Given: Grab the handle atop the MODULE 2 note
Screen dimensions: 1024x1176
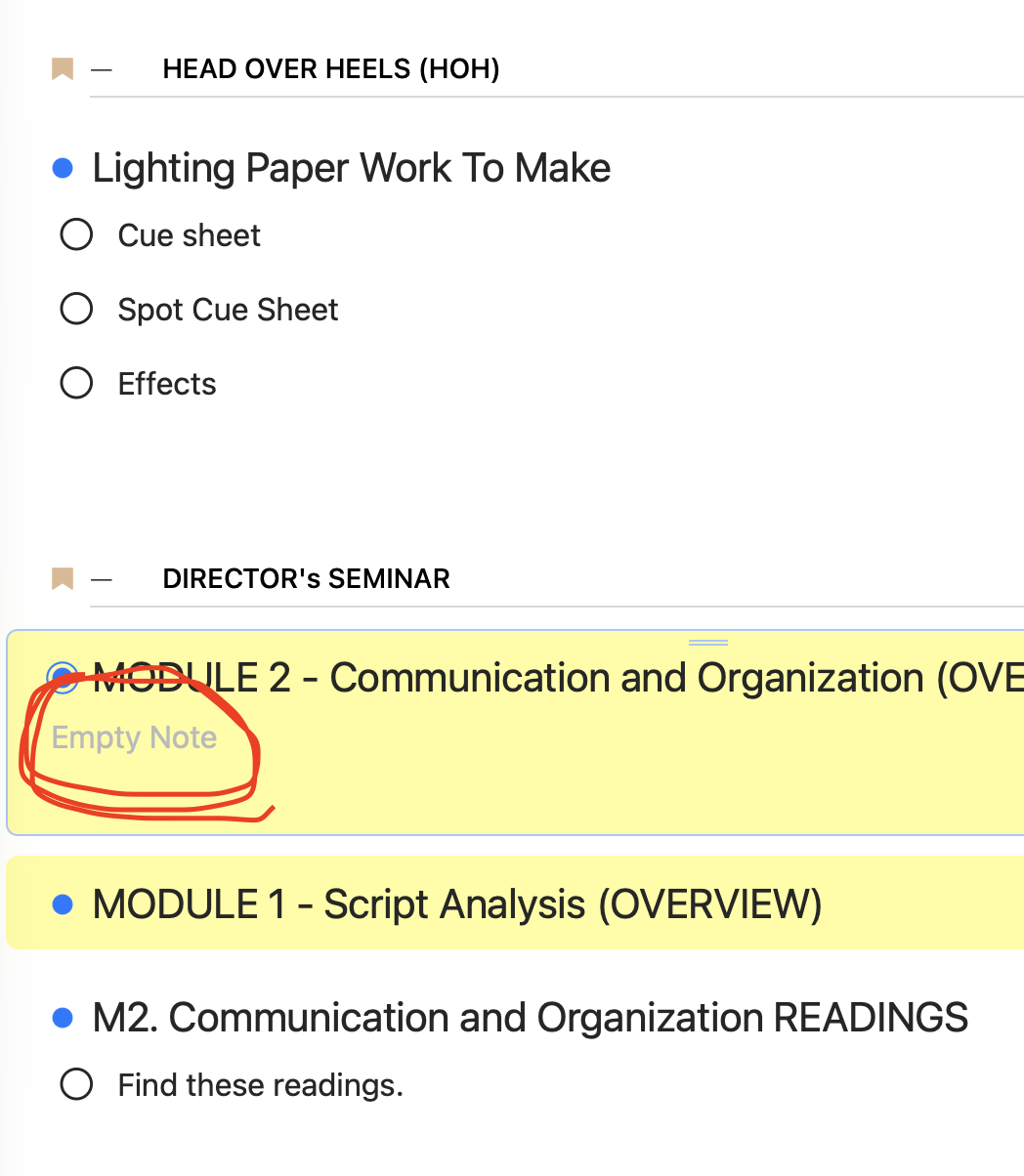Looking at the screenshot, I should pos(708,643).
